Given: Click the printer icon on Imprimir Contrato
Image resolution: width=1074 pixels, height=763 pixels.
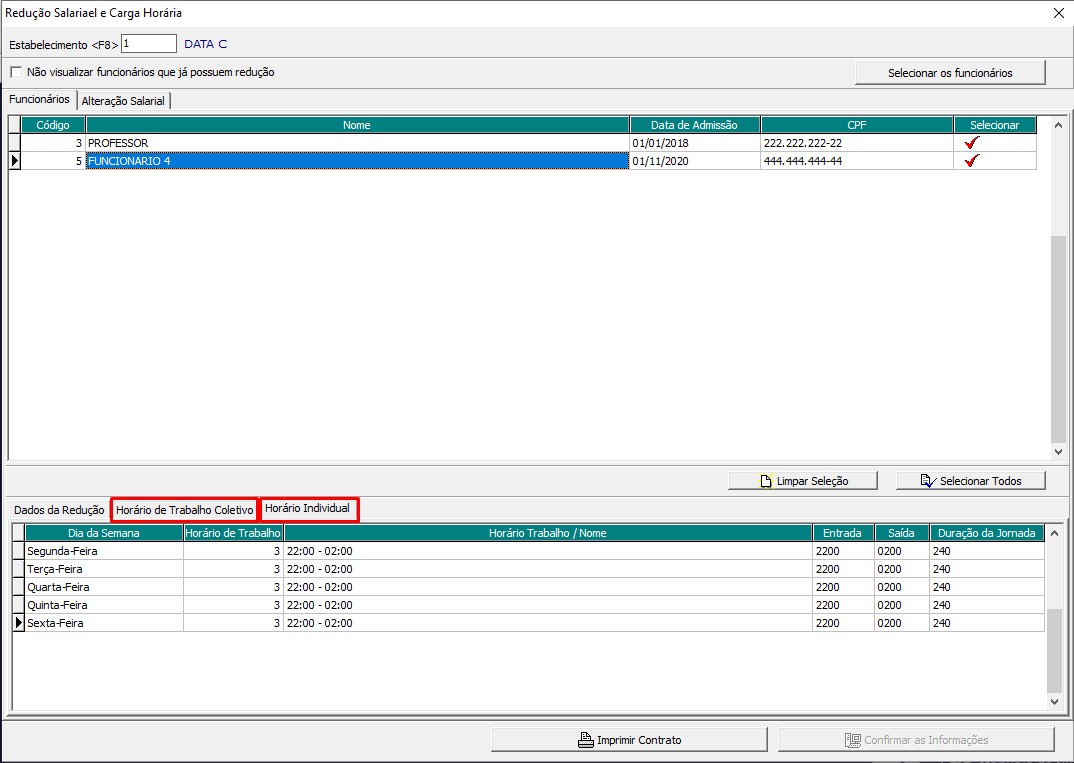Looking at the screenshot, I should 586,740.
